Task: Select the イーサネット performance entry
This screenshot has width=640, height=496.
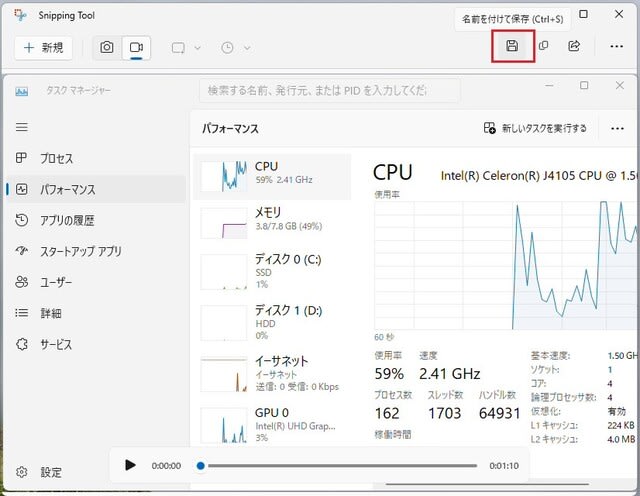Action: pyautogui.click(x=272, y=374)
